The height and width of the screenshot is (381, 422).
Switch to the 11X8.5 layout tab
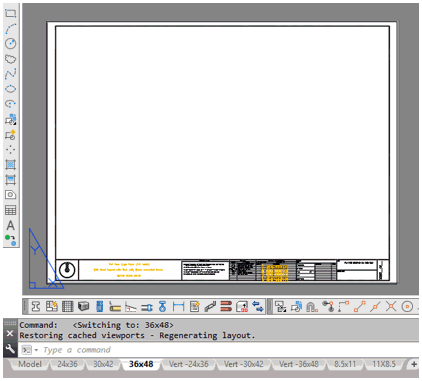coord(384,364)
